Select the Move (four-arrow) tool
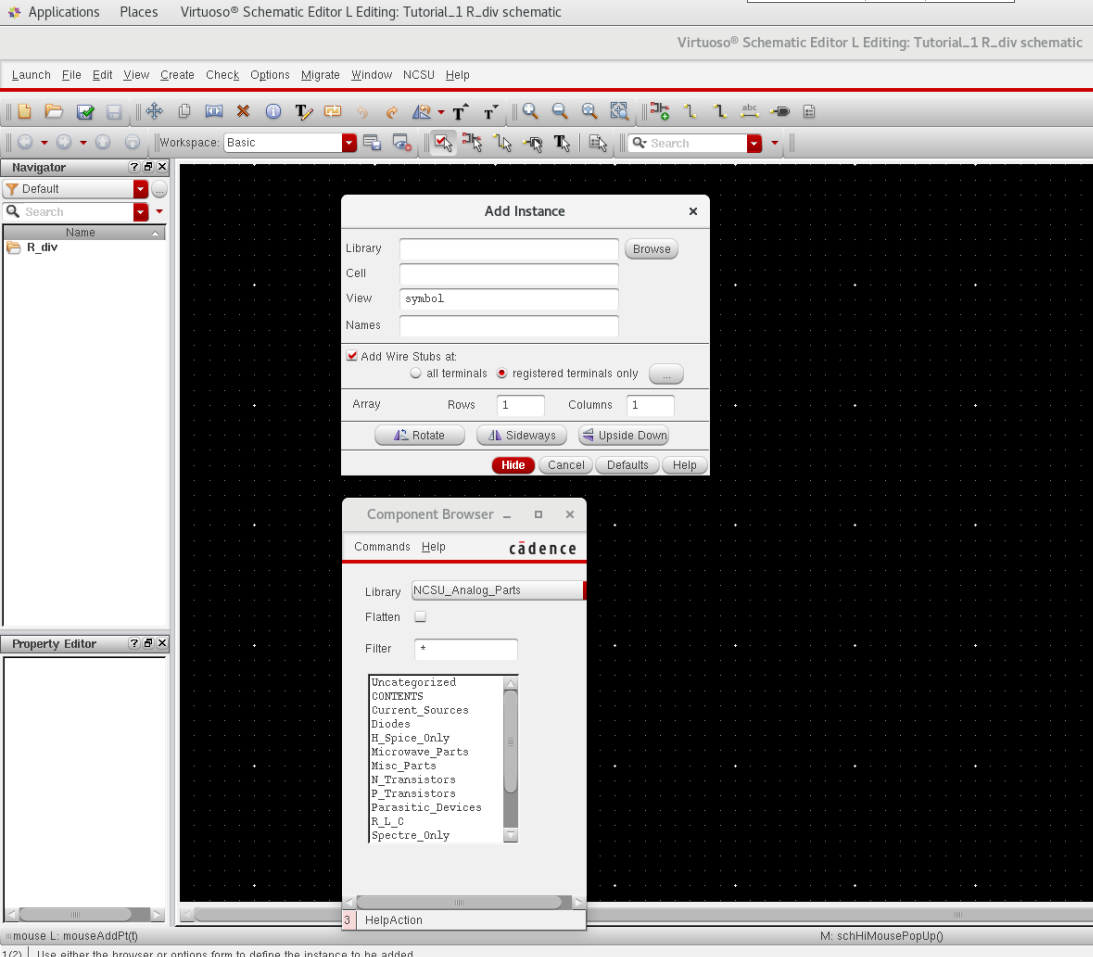The image size is (1093, 957). tap(154, 112)
